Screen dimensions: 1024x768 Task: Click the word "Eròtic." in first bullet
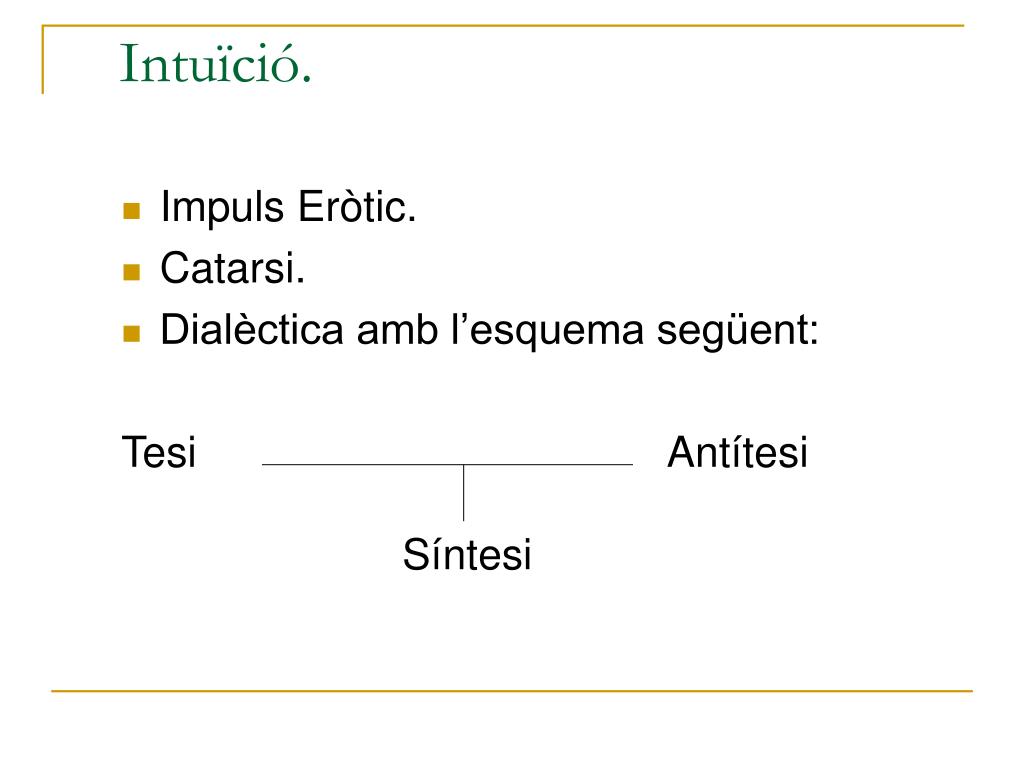pos(357,207)
